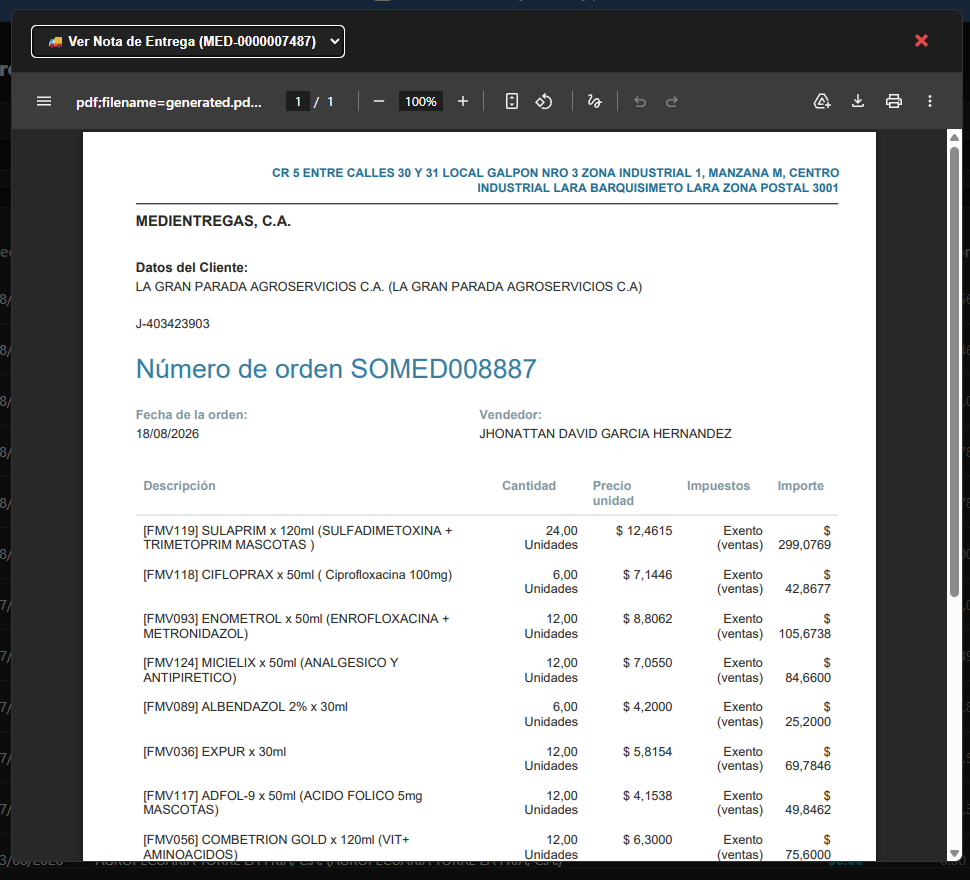The height and width of the screenshot is (880, 970).
Task: Close the dialog with the red X
Action: (x=921, y=41)
